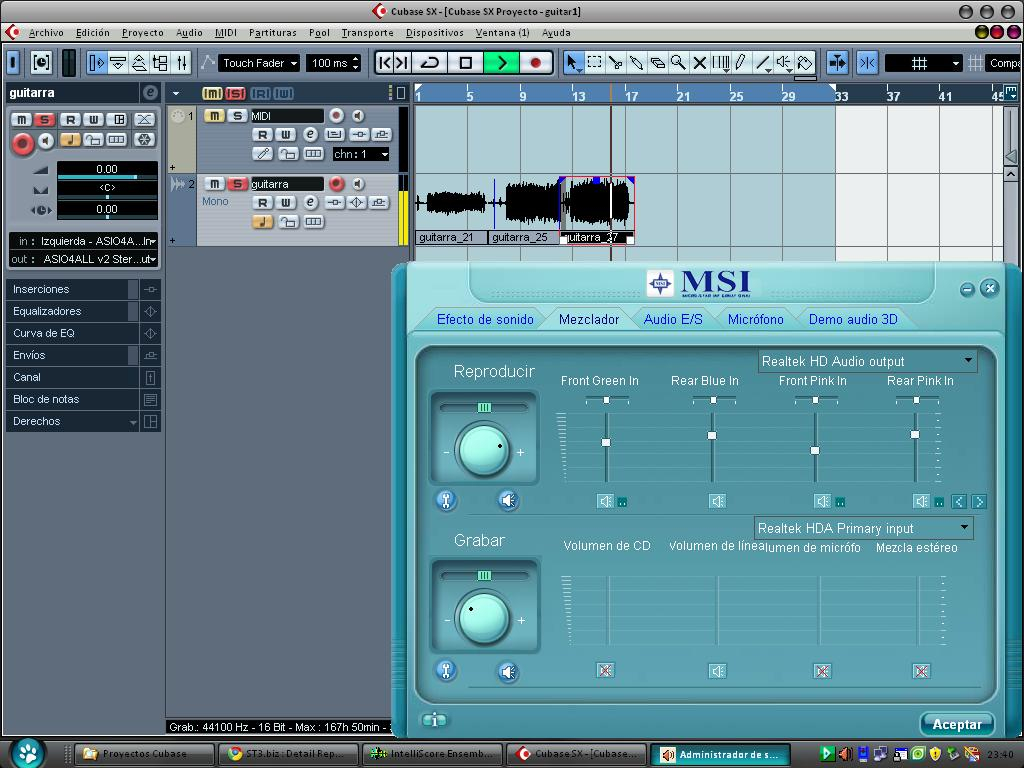This screenshot has width=1024, height=768.
Task: Mute Rear Blue In channel
Action: (717, 501)
